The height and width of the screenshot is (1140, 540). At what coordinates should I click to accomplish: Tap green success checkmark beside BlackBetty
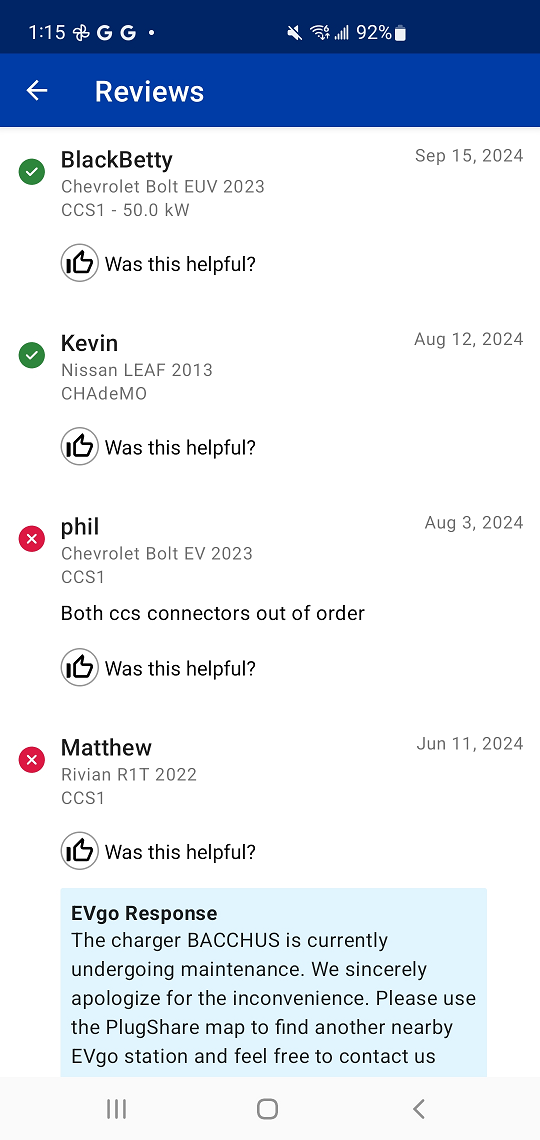pyautogui.click(x=31, y=172)
